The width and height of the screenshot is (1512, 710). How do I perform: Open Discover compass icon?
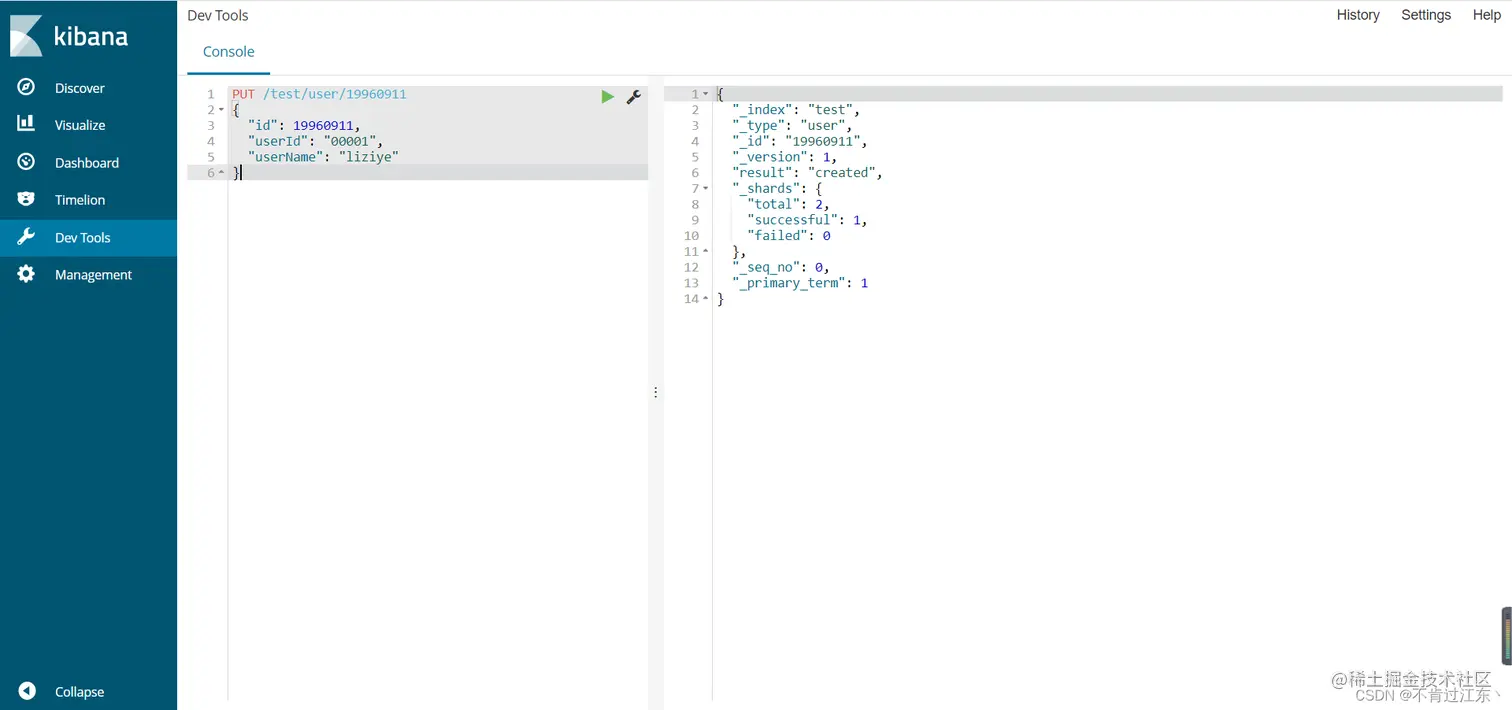[27, 88]
